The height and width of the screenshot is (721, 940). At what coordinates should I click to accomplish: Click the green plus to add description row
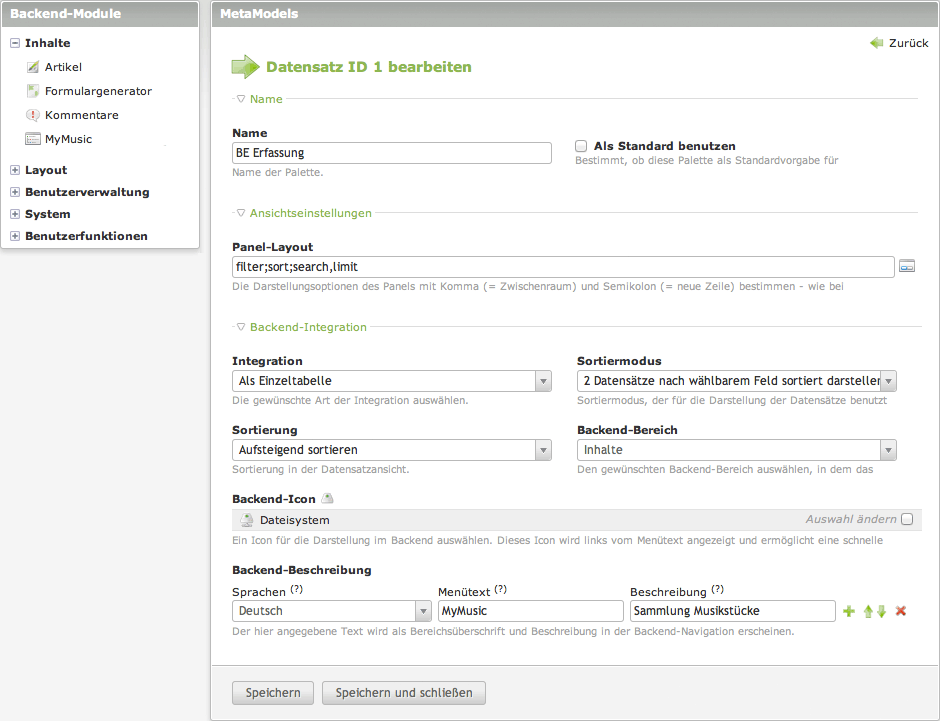click(x=849, y=611)
